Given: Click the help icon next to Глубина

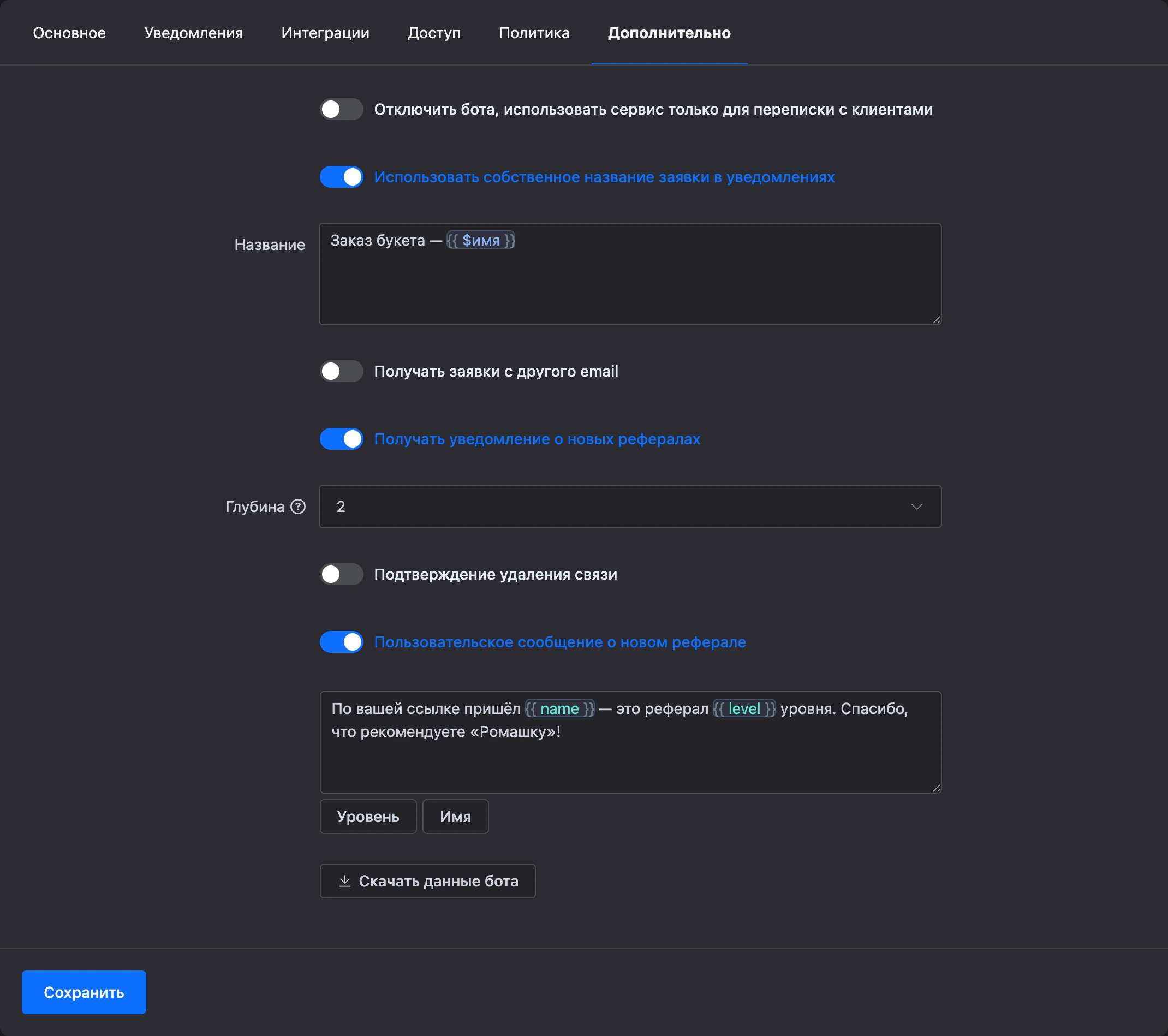Looking at the screenshot, I should coord(297,507).
